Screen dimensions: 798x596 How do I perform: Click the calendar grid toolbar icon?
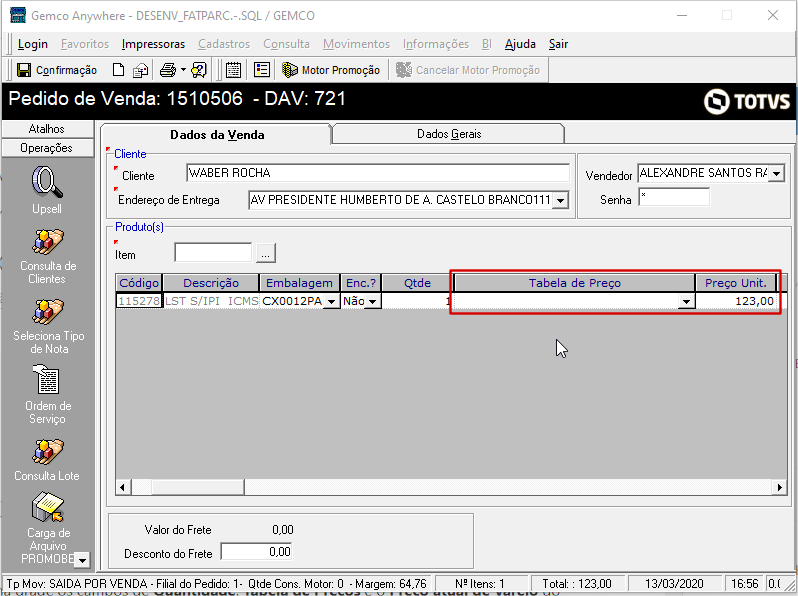(234, 70)
